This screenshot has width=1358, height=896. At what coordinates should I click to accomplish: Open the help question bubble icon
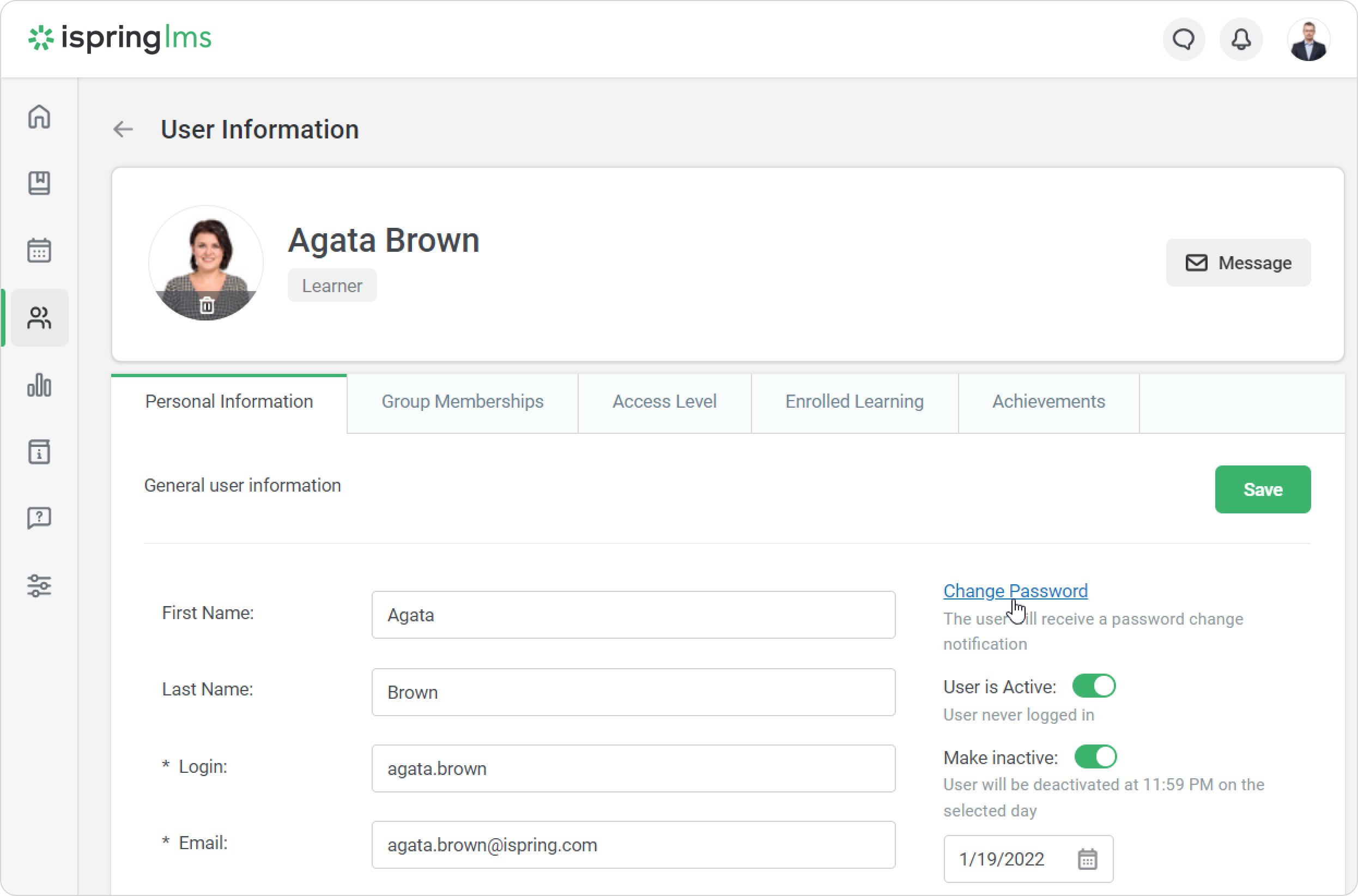point(39,518)
